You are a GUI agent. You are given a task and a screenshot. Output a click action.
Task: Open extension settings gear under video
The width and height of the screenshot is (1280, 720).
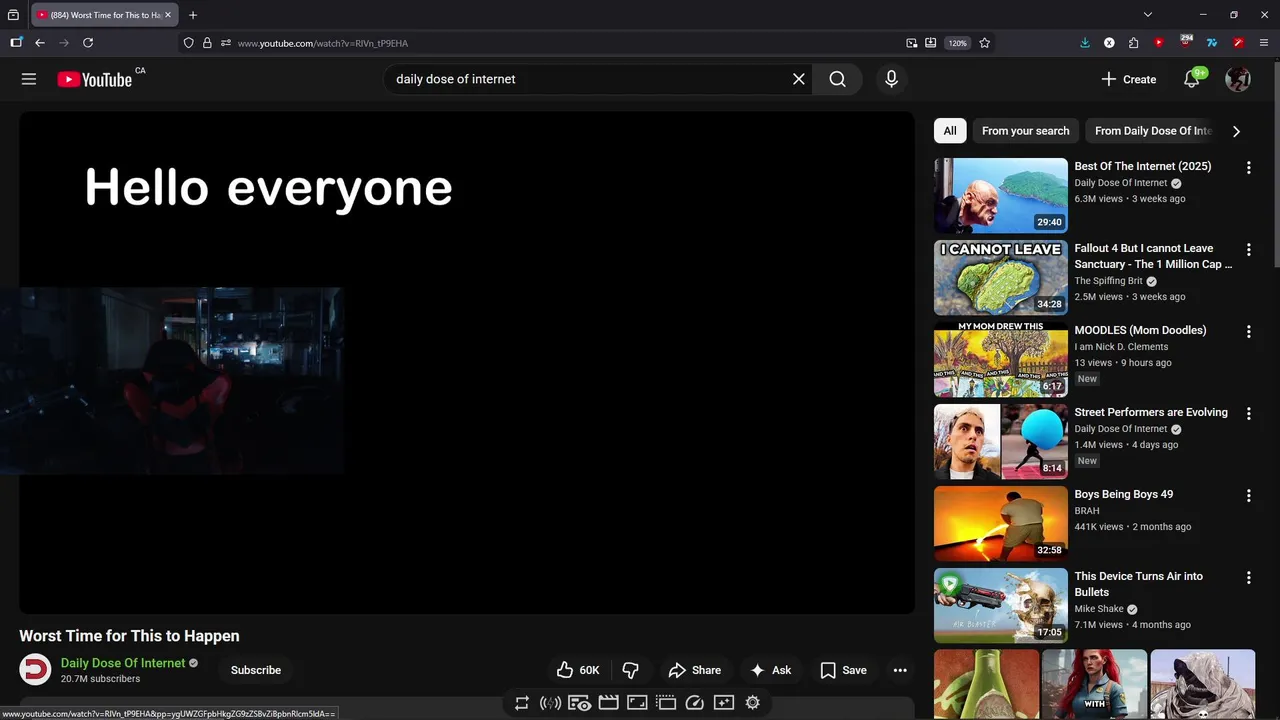pyautogui.click(x=753, y=703)
